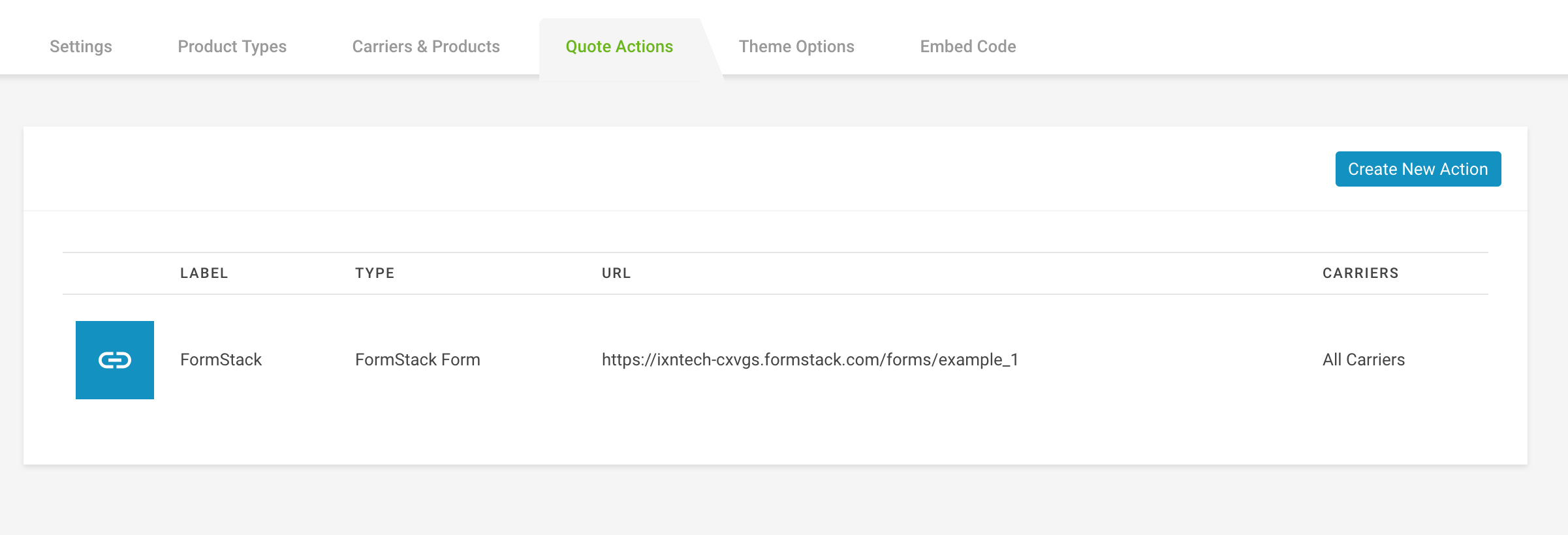Click white toolbar strip left of Create New Action
This screenshot has height=535, width=1568.
pyautogui.click(x=679, y=169)
